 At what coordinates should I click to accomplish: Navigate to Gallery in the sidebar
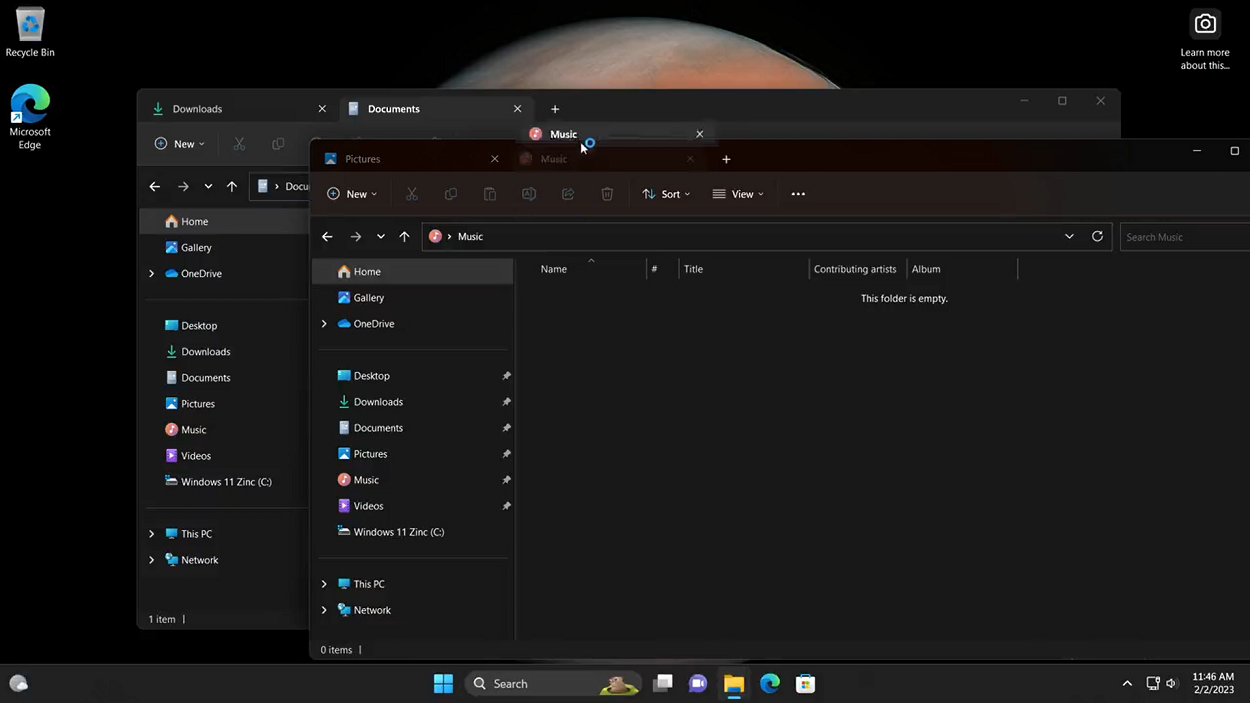coord(367,297)
